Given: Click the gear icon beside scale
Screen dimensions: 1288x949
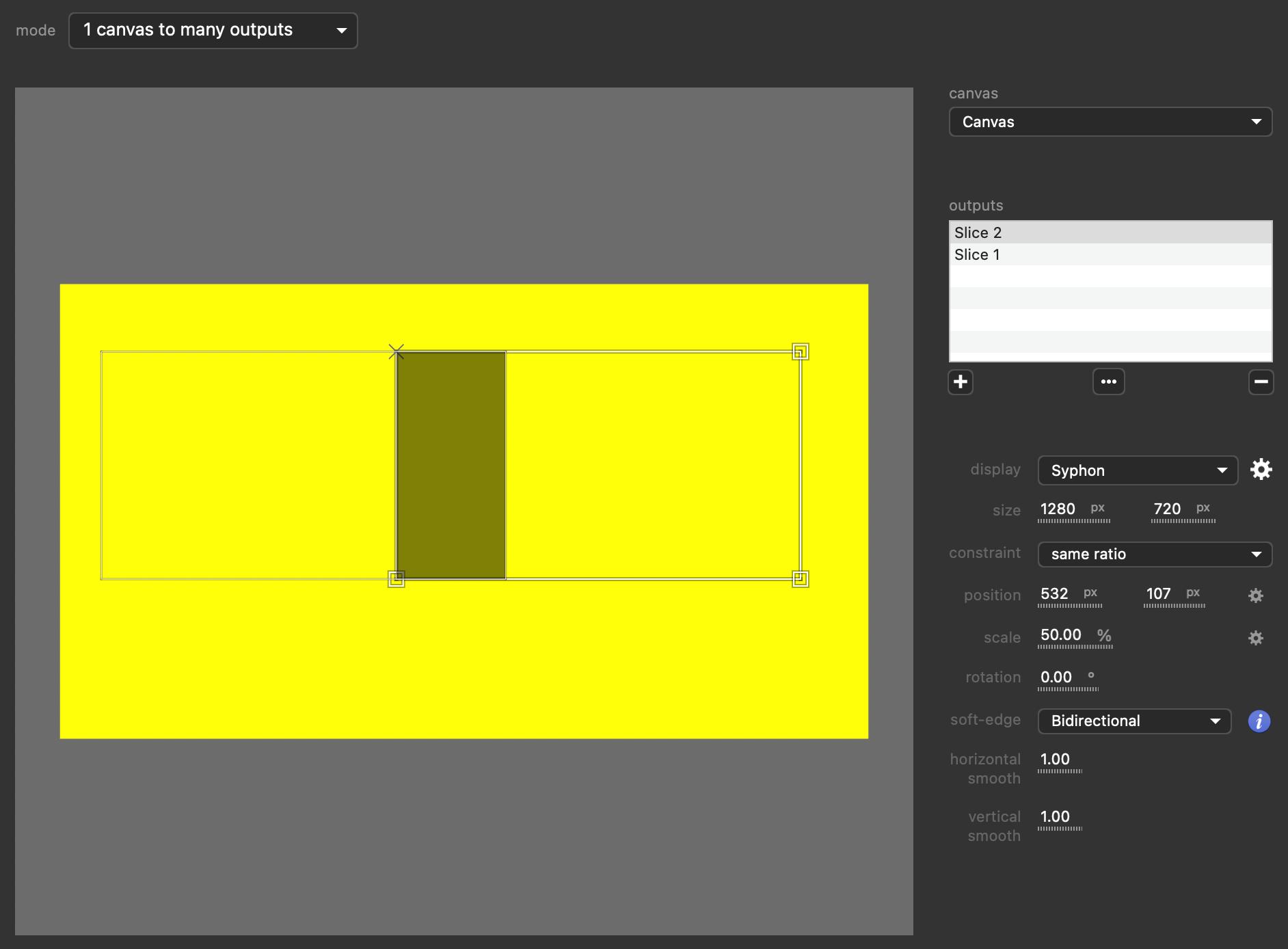Looking at the screenshot, I should (1255, 638).
